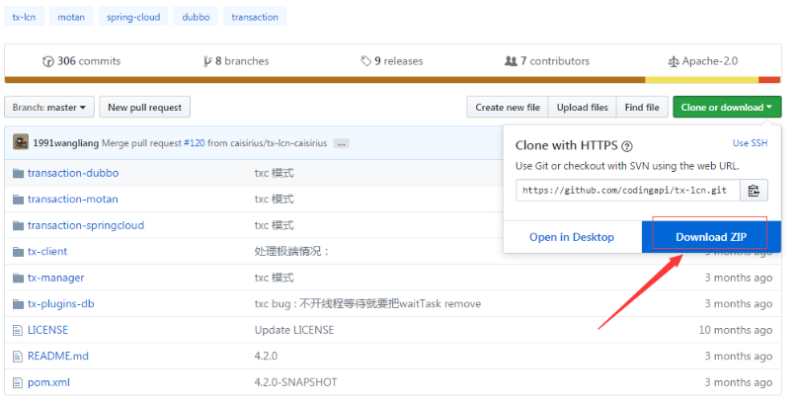Open the LICENSE file
The width and height of the screenshot is (786, 411).
click(48, 330)
